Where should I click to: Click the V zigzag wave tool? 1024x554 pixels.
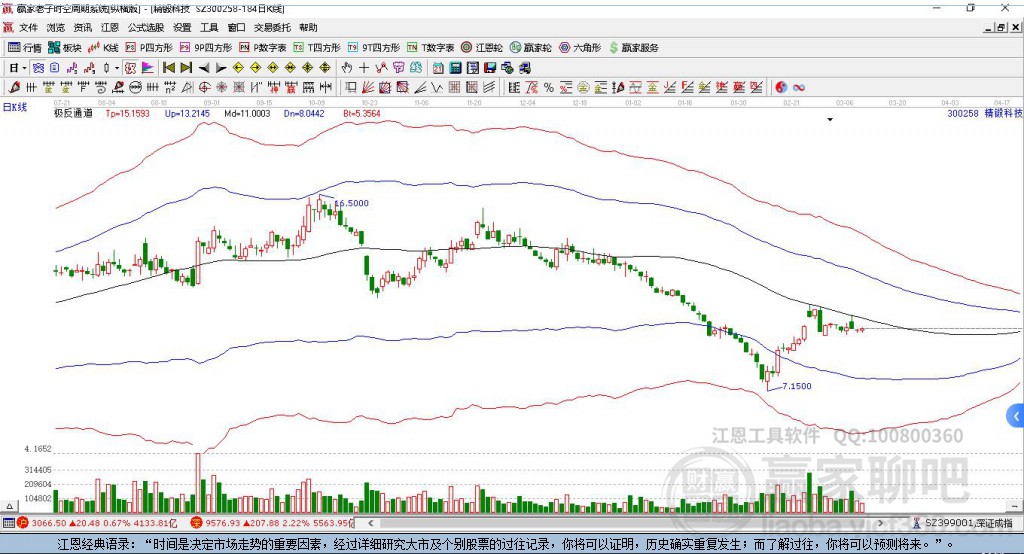[x=437, y=88]
